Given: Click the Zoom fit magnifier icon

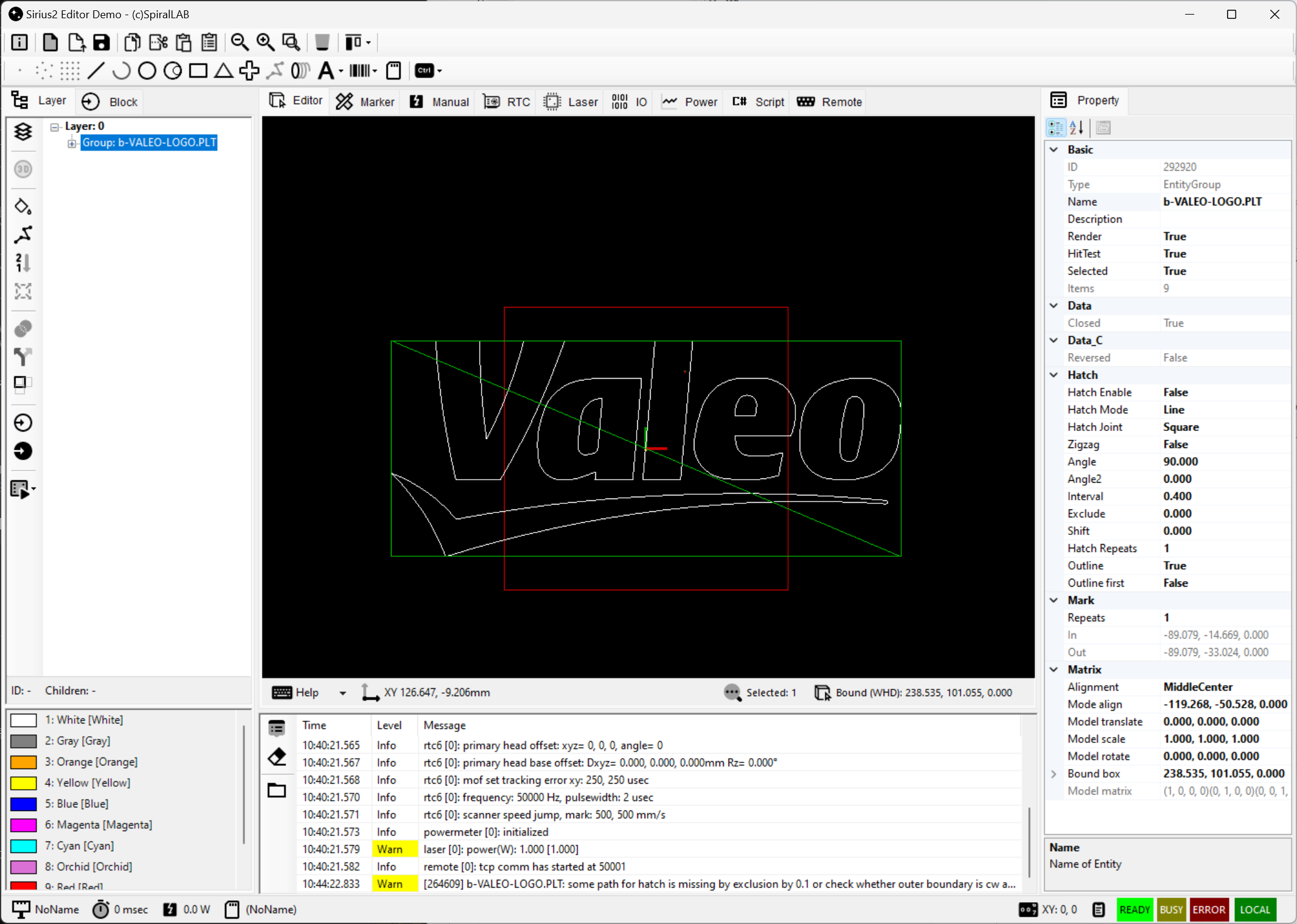Looking at the screenshot, I should click(x=291, y=42).
